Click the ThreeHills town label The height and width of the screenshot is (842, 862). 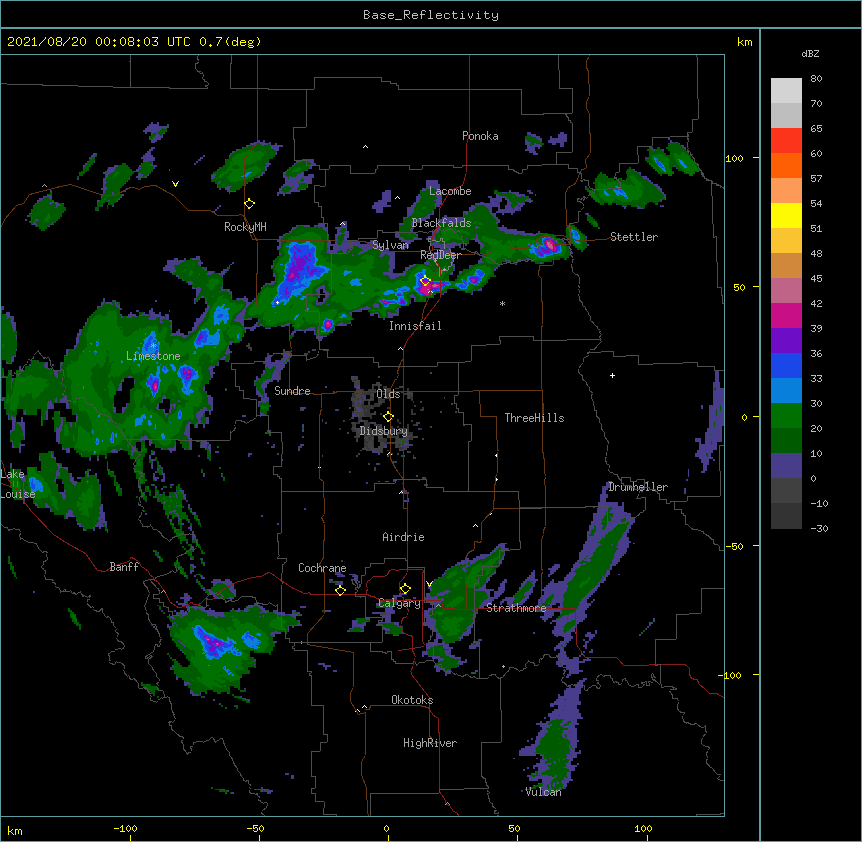534,418
